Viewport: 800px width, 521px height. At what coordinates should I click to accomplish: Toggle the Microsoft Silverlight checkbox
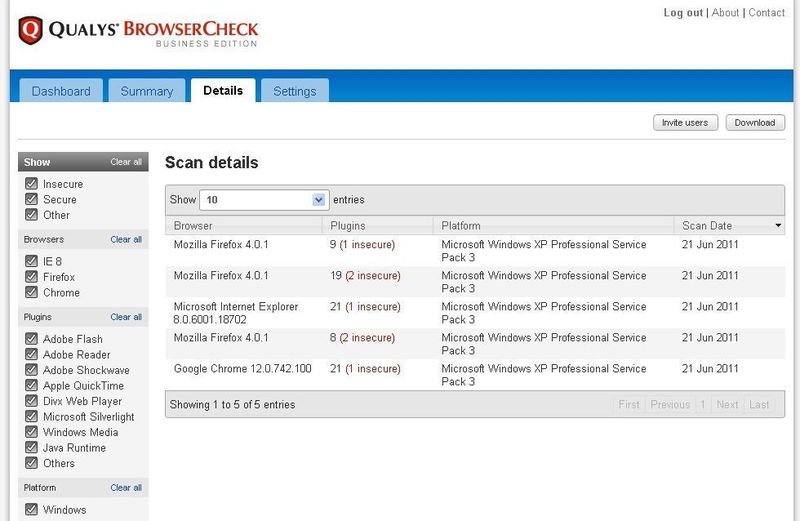(31, 416)
